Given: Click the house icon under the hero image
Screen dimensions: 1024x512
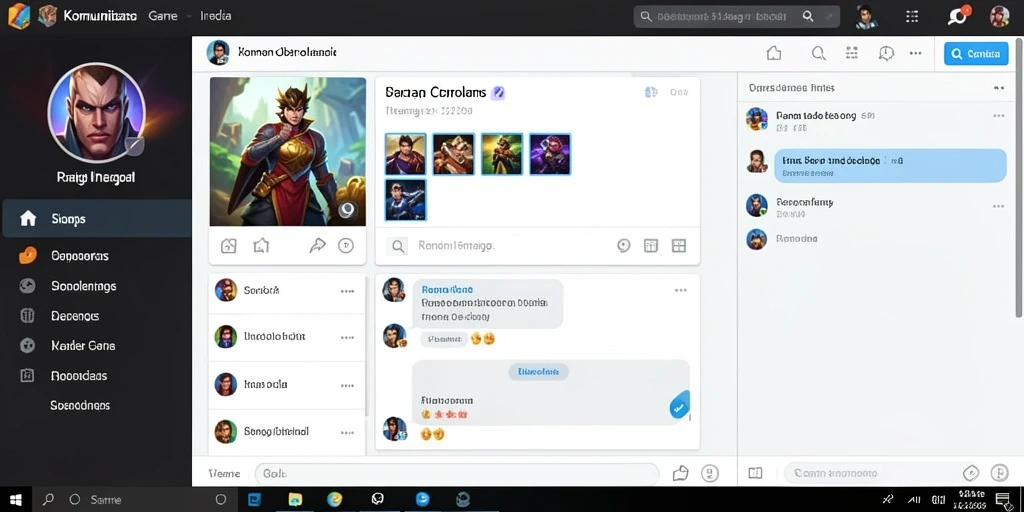Looking at the screenshot, I should click(x=261, y=246).
